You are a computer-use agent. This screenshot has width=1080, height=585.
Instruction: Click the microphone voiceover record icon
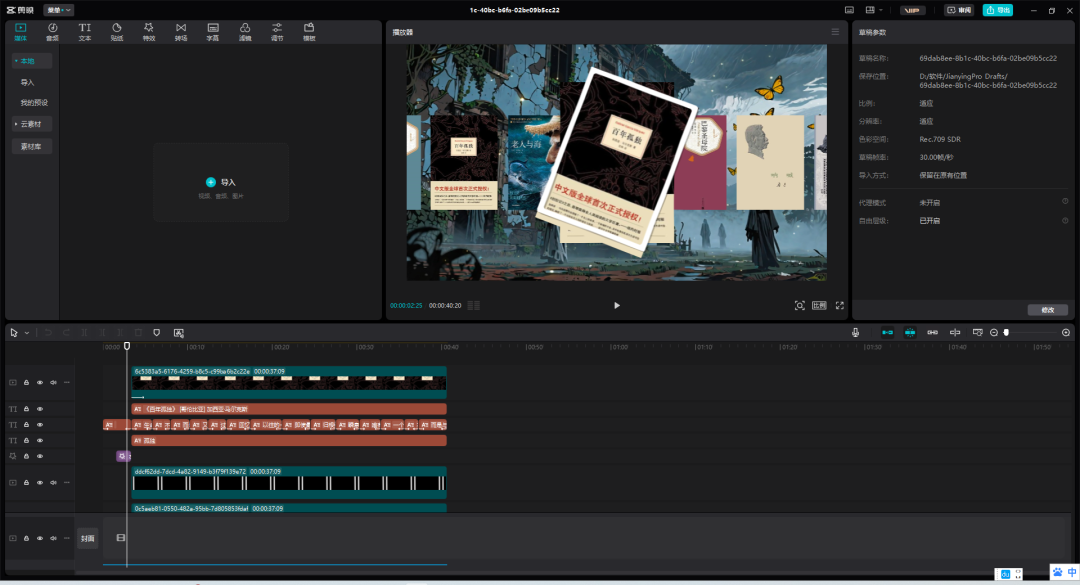pyautogui.click(x=855, y=332)
